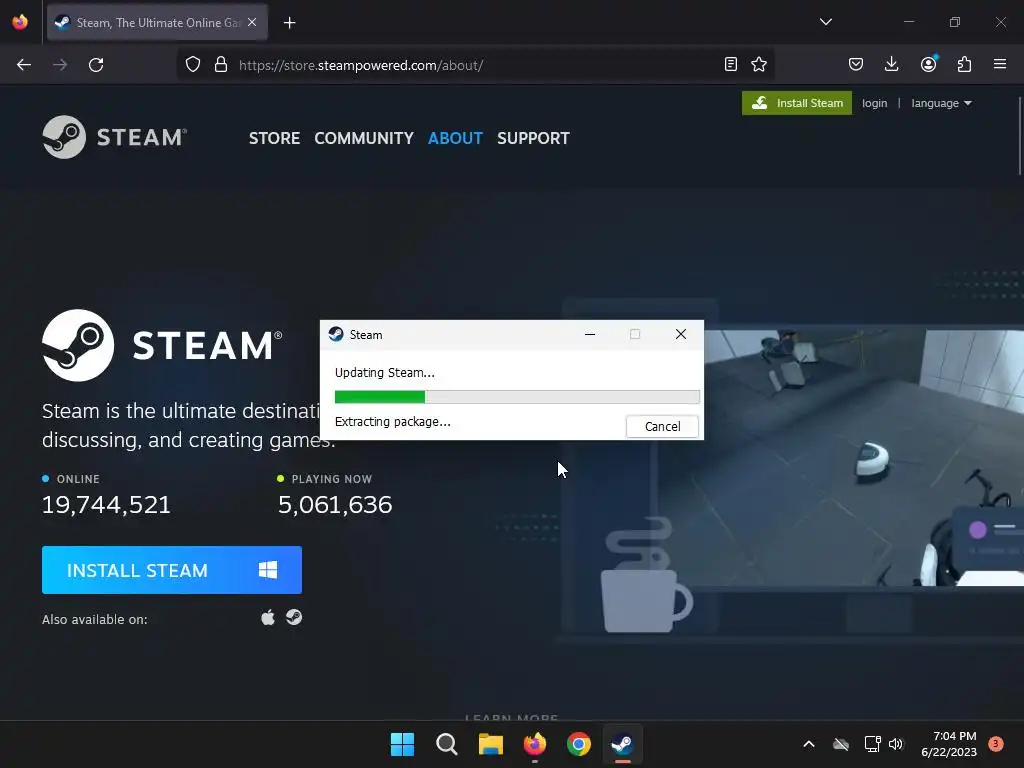Select the Steam, The Ultimate Online Game tab
This screenshot has width=1024, height=768.
click(157, 22)
